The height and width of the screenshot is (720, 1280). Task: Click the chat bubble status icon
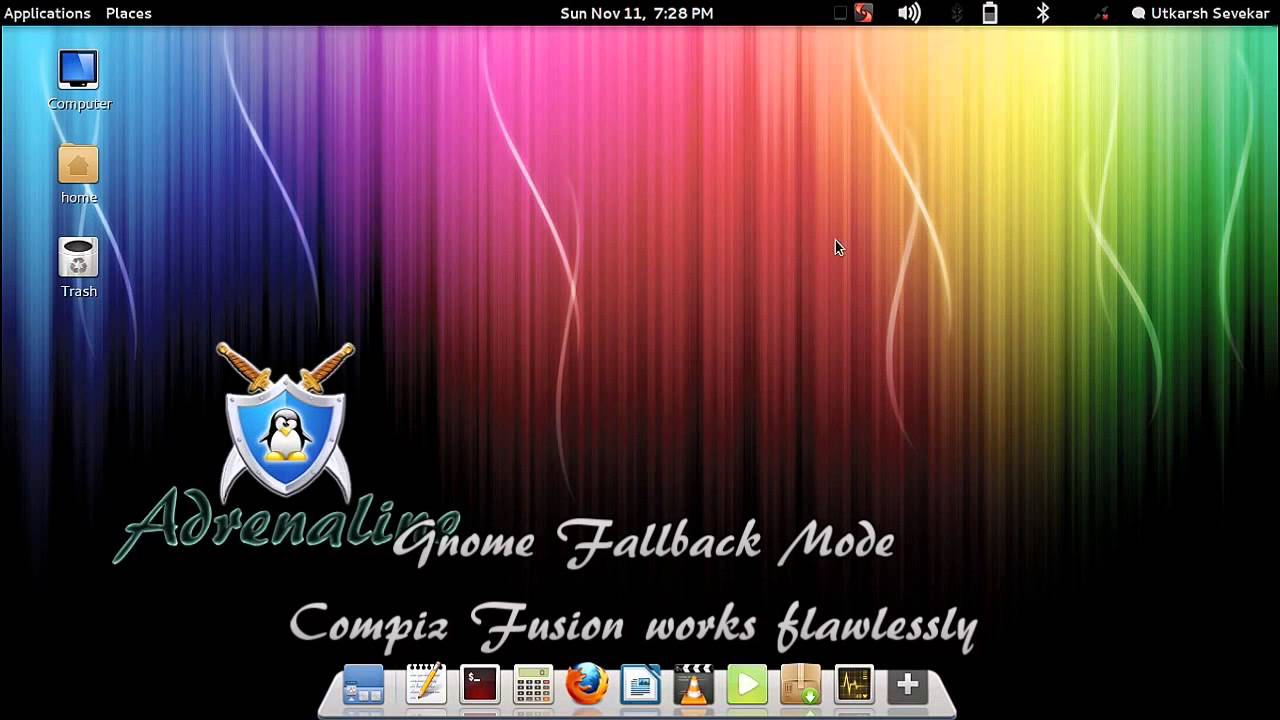[x=1138, y=13]
